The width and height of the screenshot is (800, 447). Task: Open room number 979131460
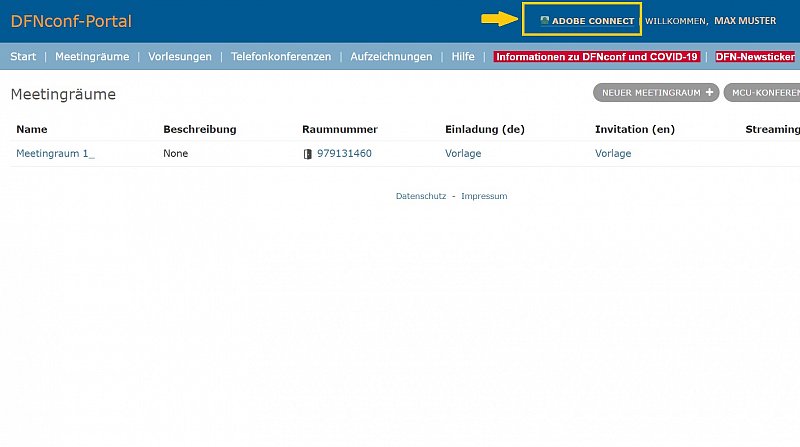pos(344,154)
